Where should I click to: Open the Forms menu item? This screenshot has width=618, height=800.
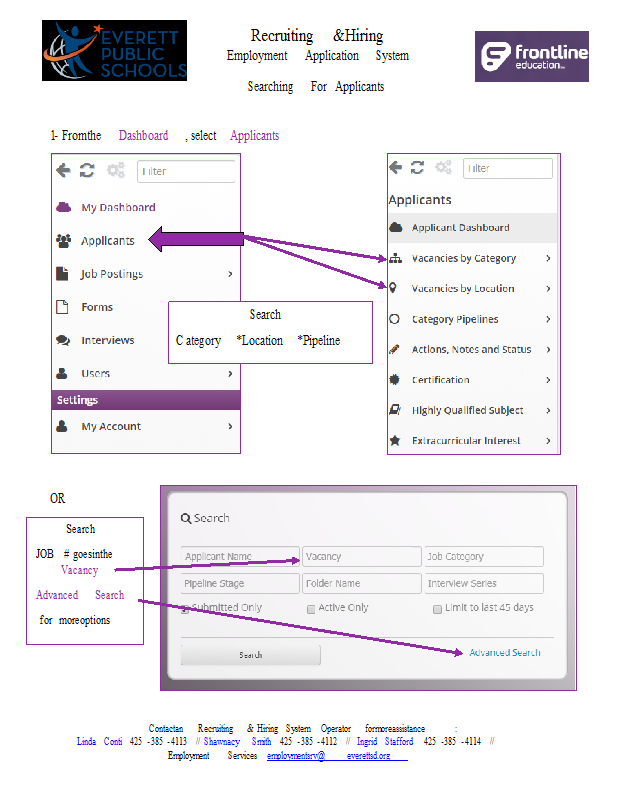pos(97,307)
